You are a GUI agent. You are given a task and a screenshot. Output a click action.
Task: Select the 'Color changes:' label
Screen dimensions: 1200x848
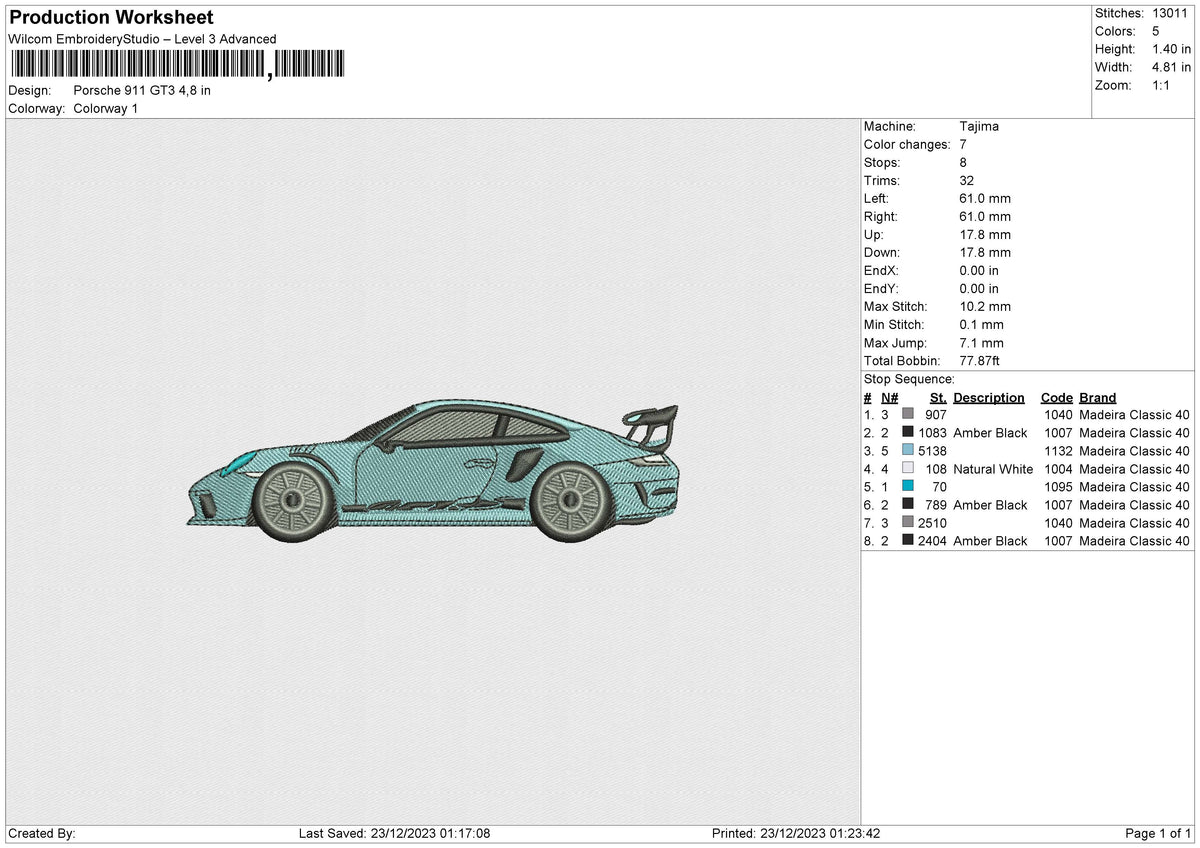pyautogui.click(x=907, y=144)
